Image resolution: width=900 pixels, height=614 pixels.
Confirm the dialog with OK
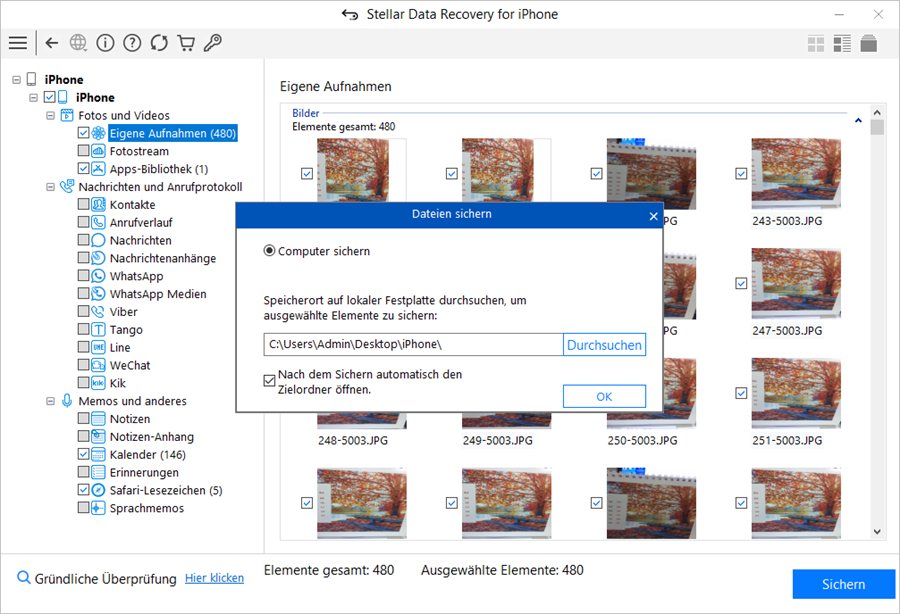(x=604, y=397)
